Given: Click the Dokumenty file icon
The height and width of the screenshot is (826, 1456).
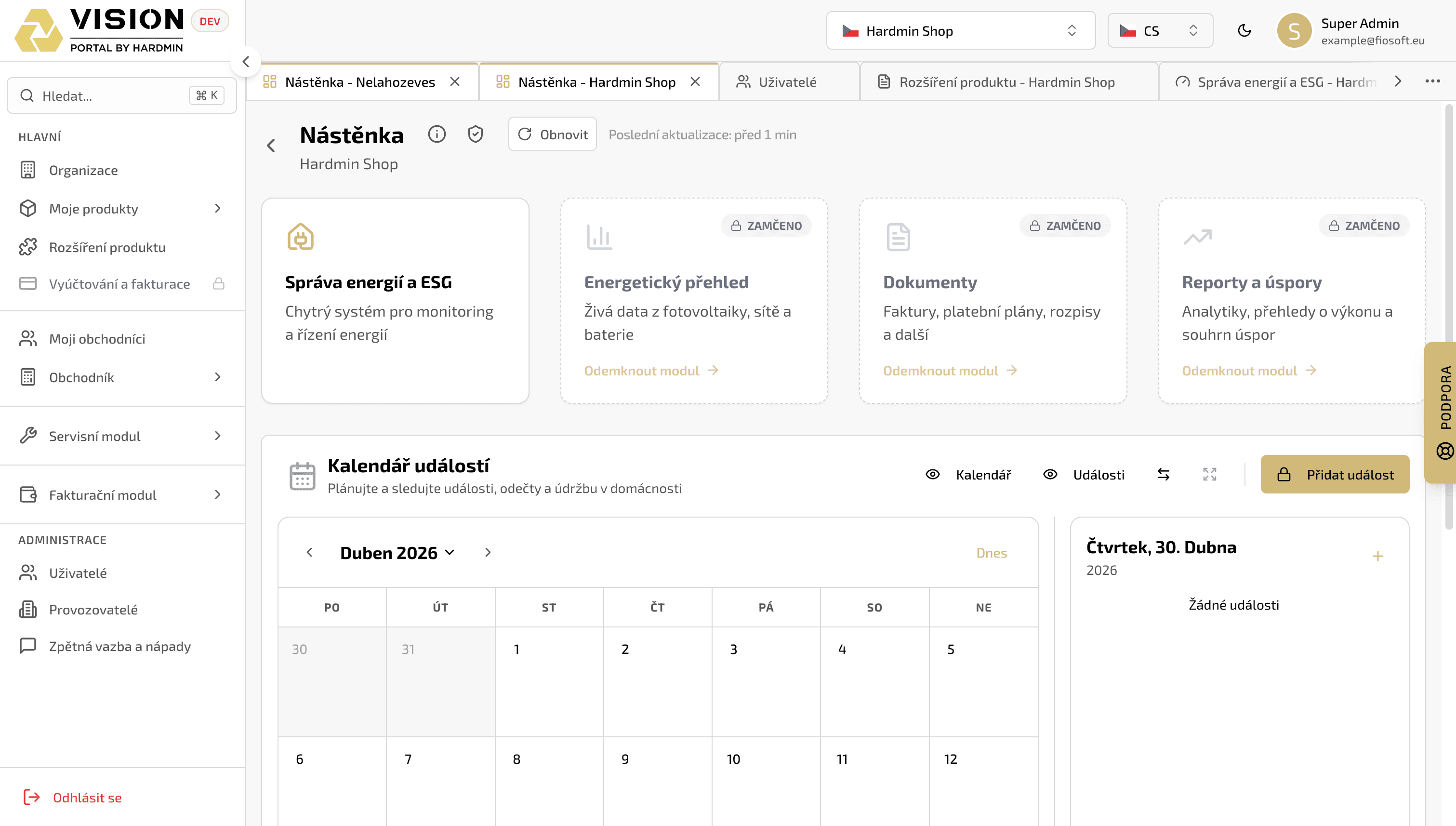Looking at the screenshot, I should [x=898, y=237].
